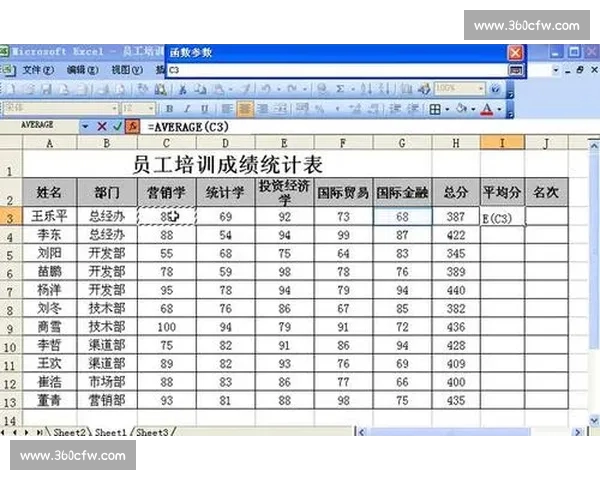The height and width of the screenshot is (480, 600).
Task: Switch to the Sheet1 tab
Action: [110, 432]
